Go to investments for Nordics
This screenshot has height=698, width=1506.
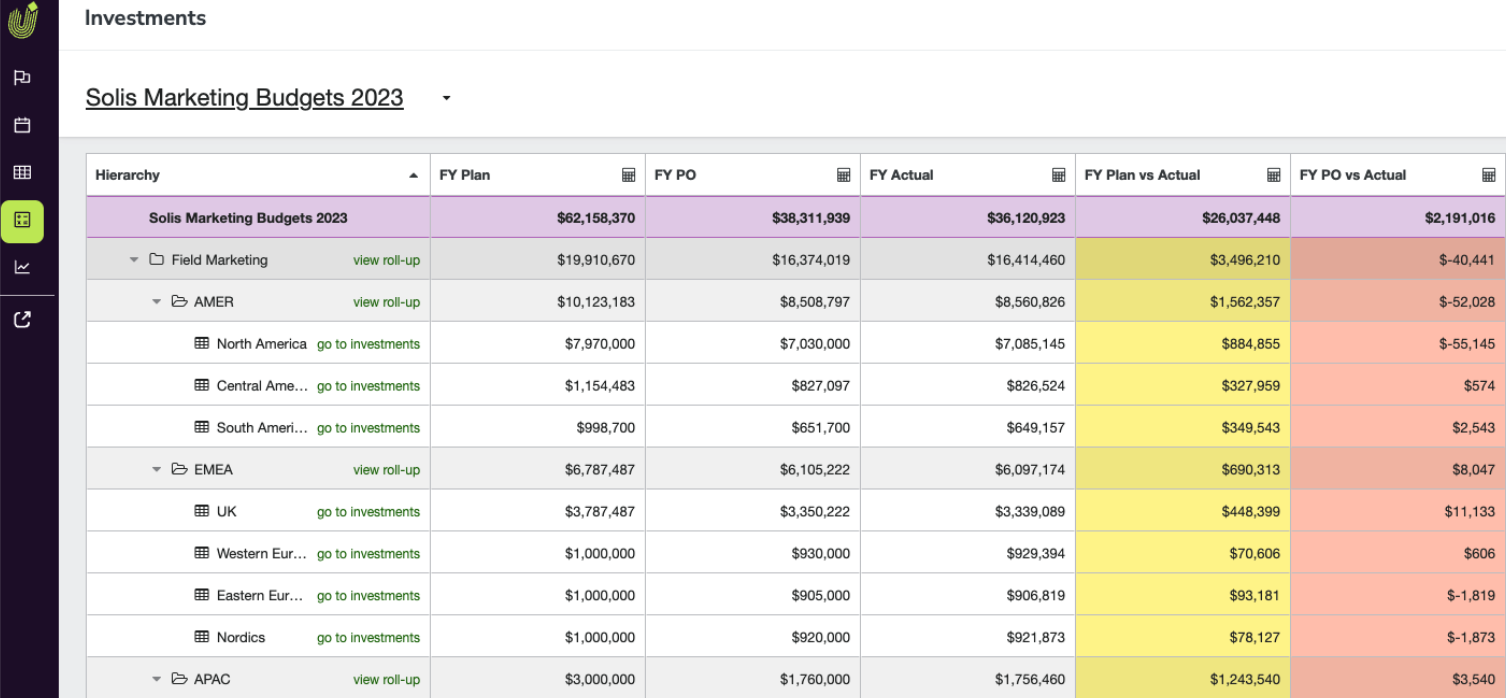(x=368, y=638)
